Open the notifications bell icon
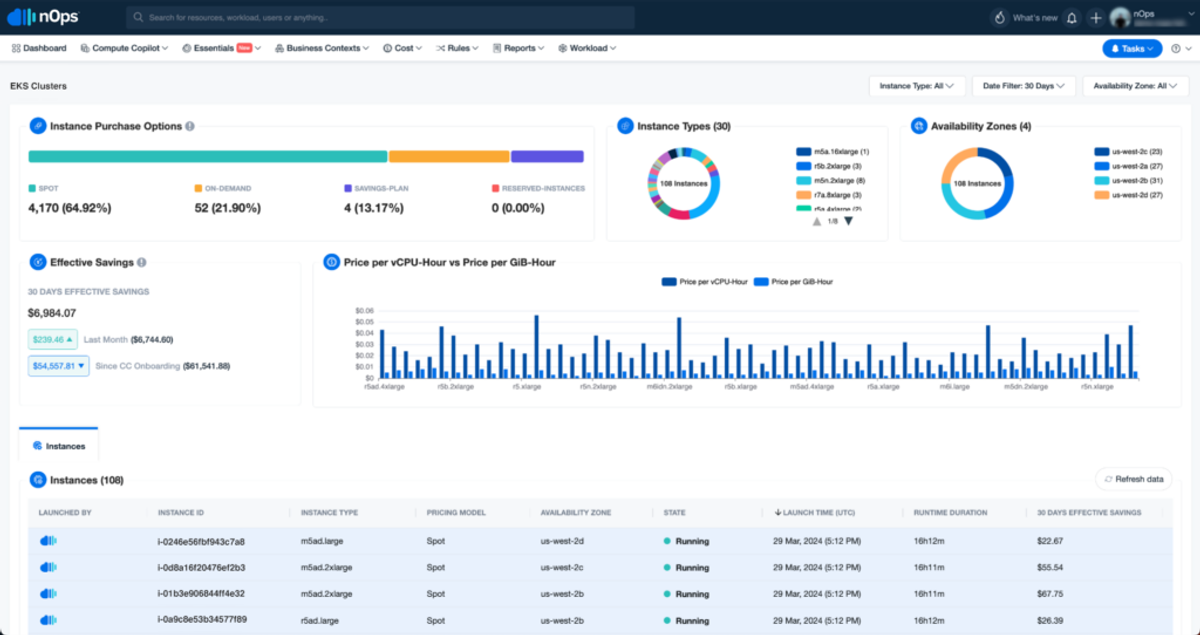Screen dimensions: 1200x635 1072,18
